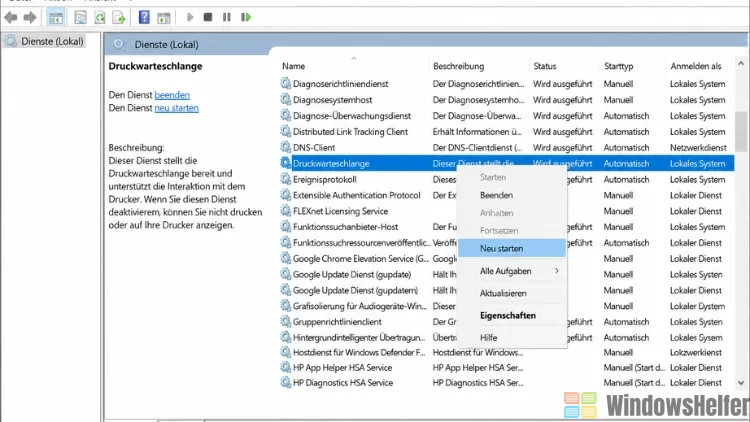The image size is (750, 422).
Task: Select Grafisolierung für Audiogeräte service
Action: pos(507,306)
